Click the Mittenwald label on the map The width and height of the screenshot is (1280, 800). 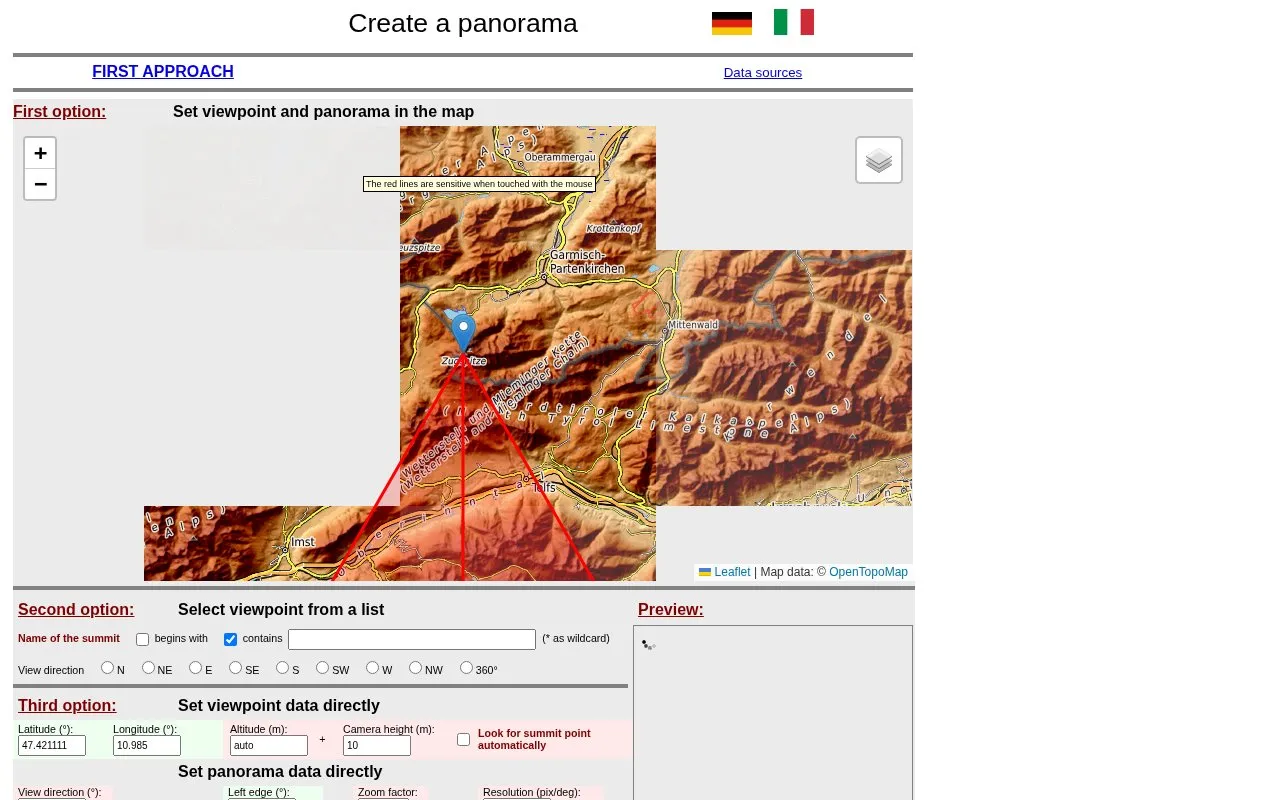[693, 325]
